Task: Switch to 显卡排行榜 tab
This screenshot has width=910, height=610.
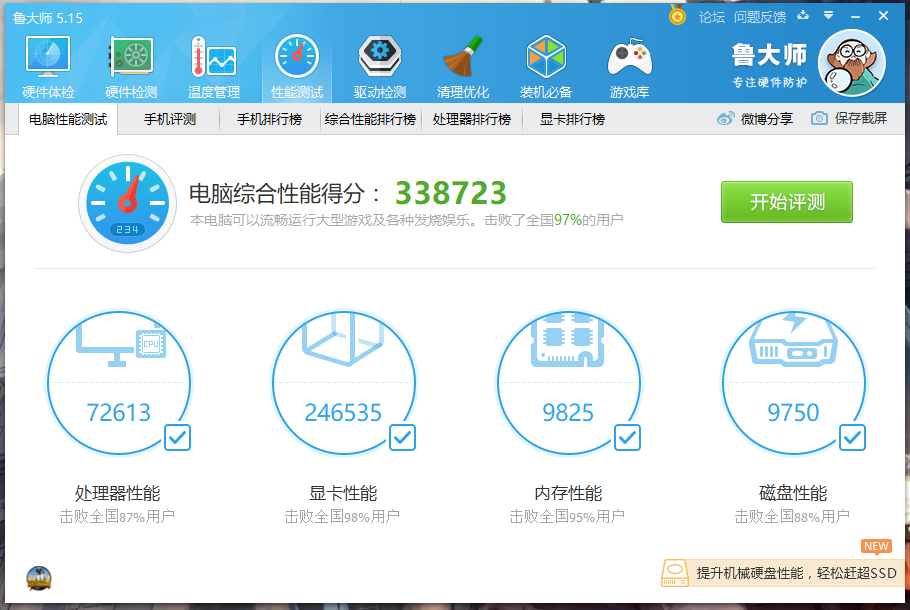Action: tap(572, 120)
